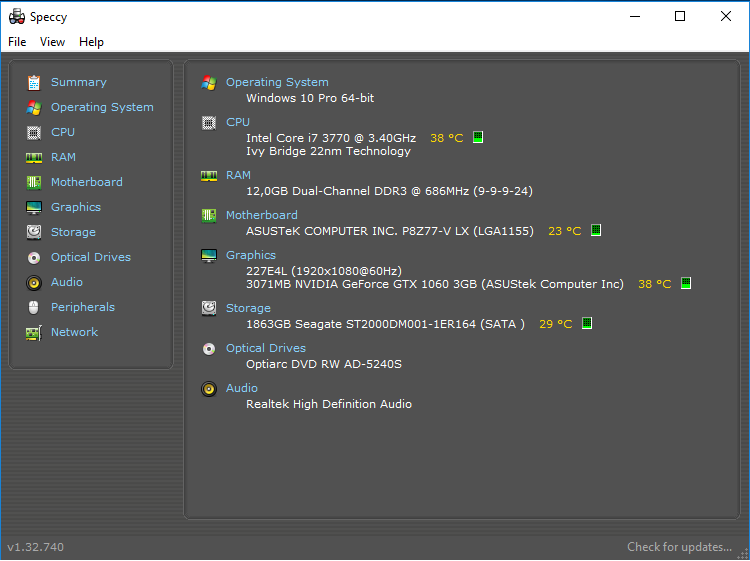750x561 pixels.
Task: Click the Storage drive icon in sidebar
Action: click(x=34, y=232)
